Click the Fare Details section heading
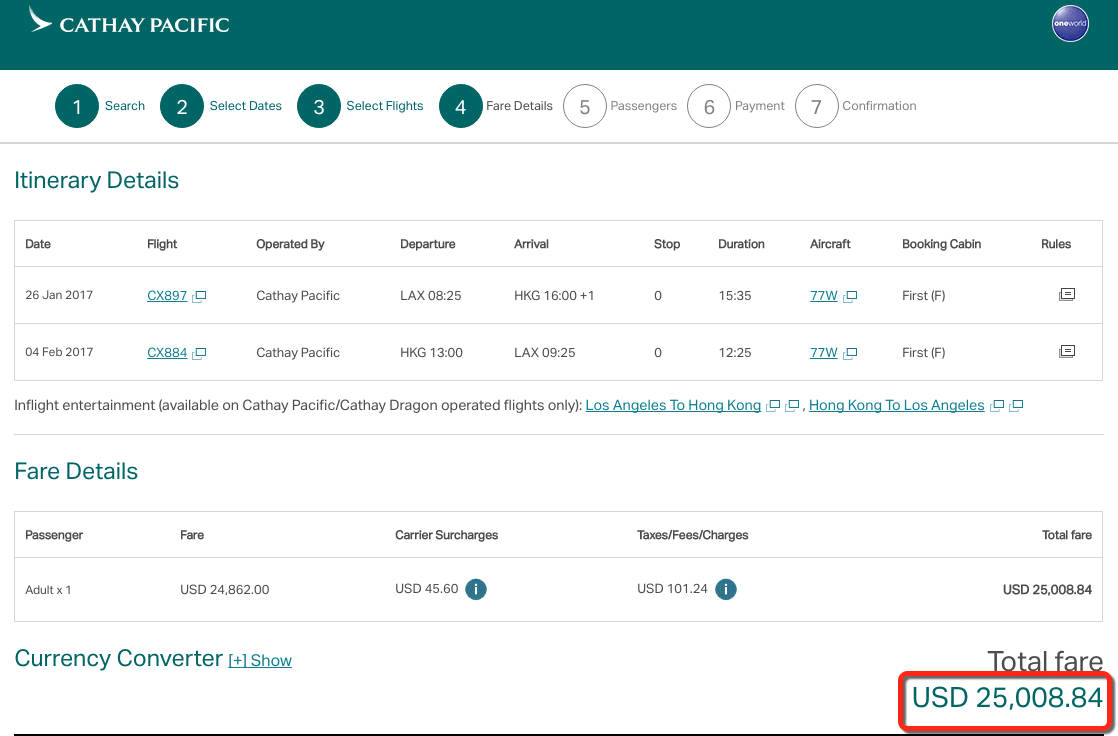Viewport: 1118px width, 736px height. (x=76, y=471)
